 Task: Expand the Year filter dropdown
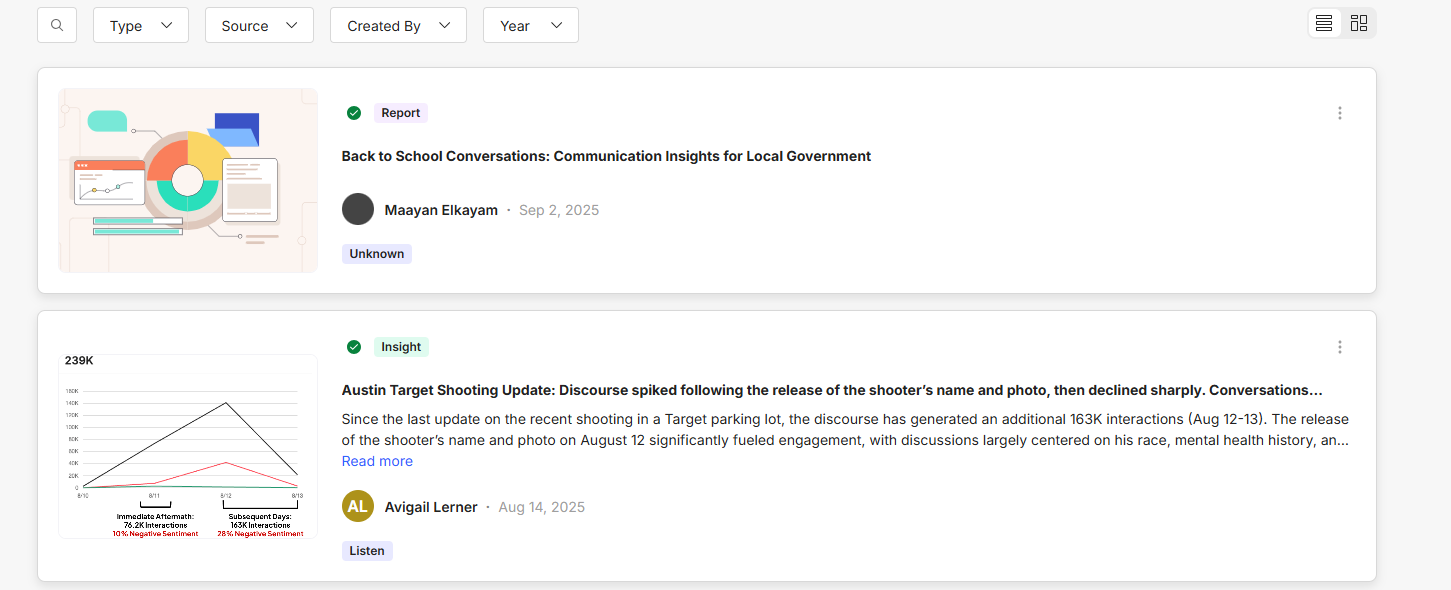tap(530, 26)
